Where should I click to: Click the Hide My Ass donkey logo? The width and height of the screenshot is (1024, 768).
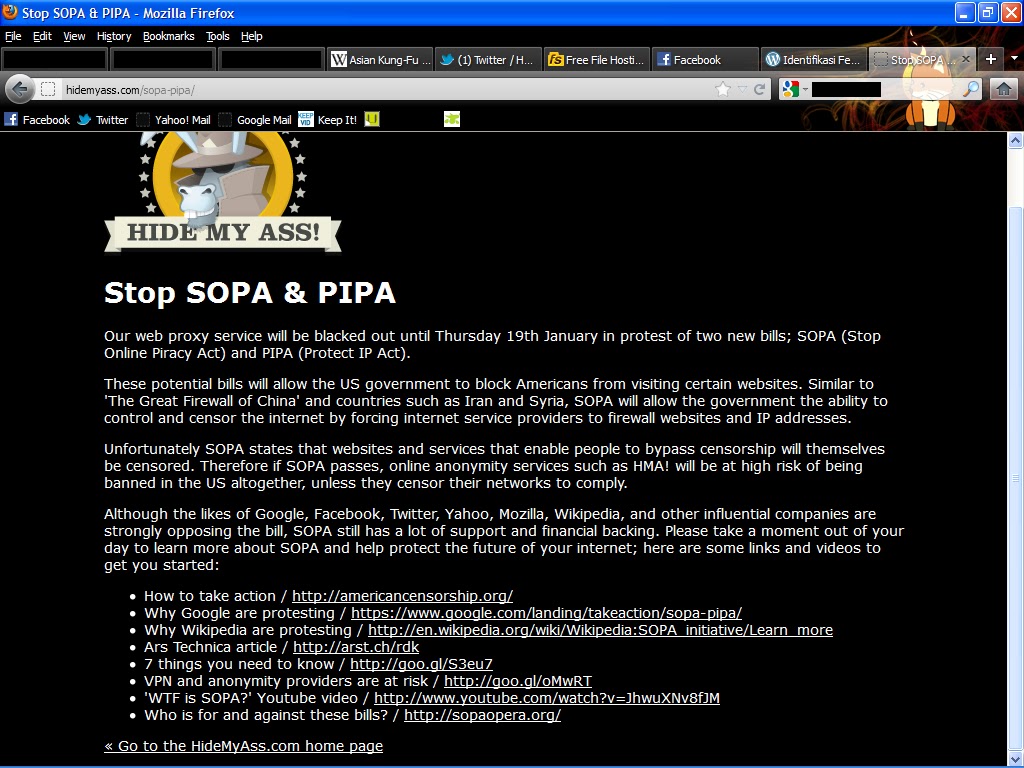(x=223, y=191)
